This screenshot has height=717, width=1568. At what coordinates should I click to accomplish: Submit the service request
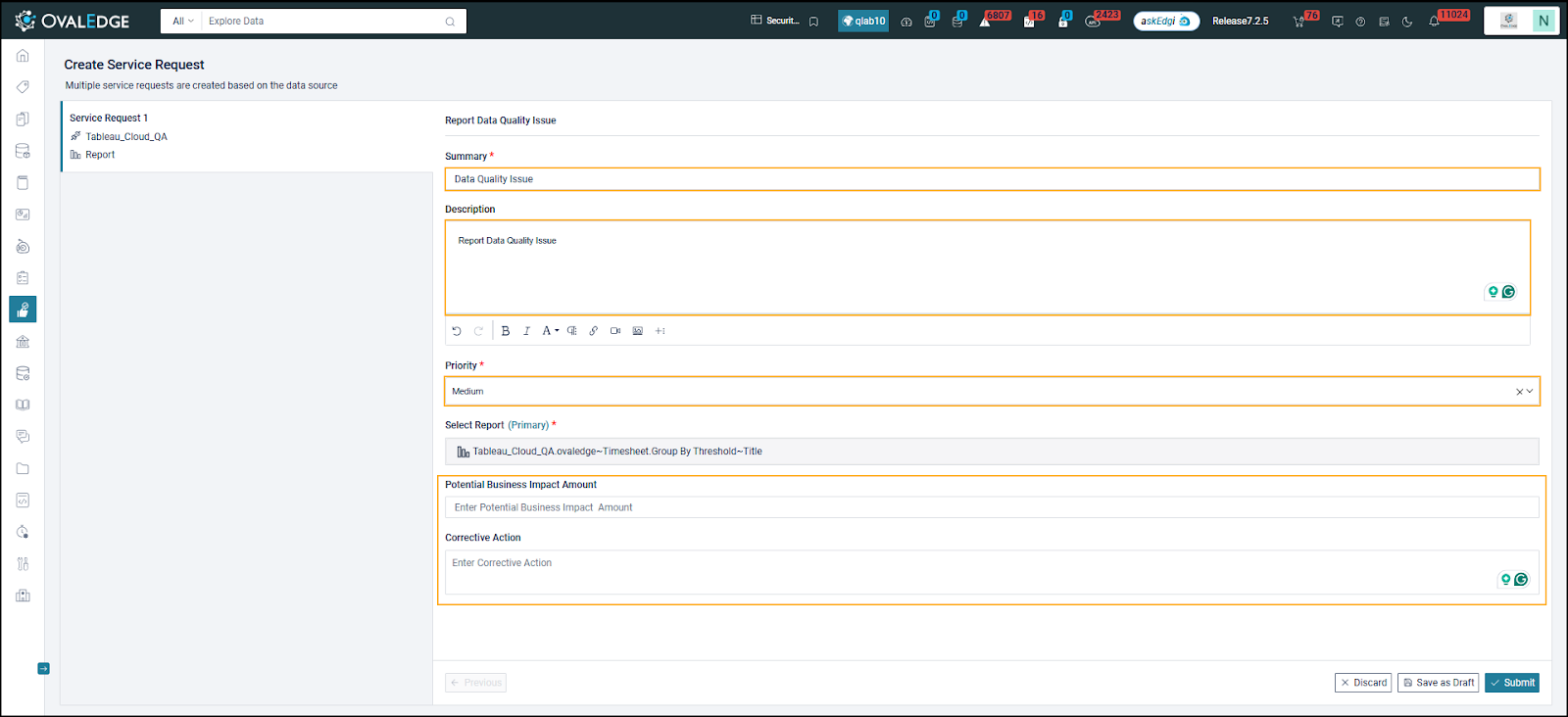(1511, 683)
